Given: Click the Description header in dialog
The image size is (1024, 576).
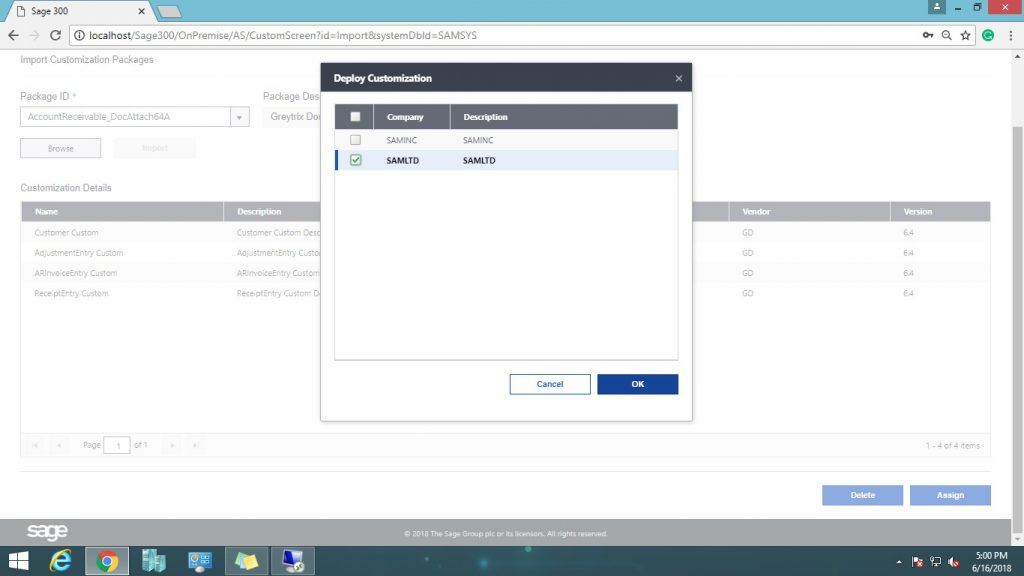Looking at the screenshot, I should pyautogui.click(x=564, y=117).
